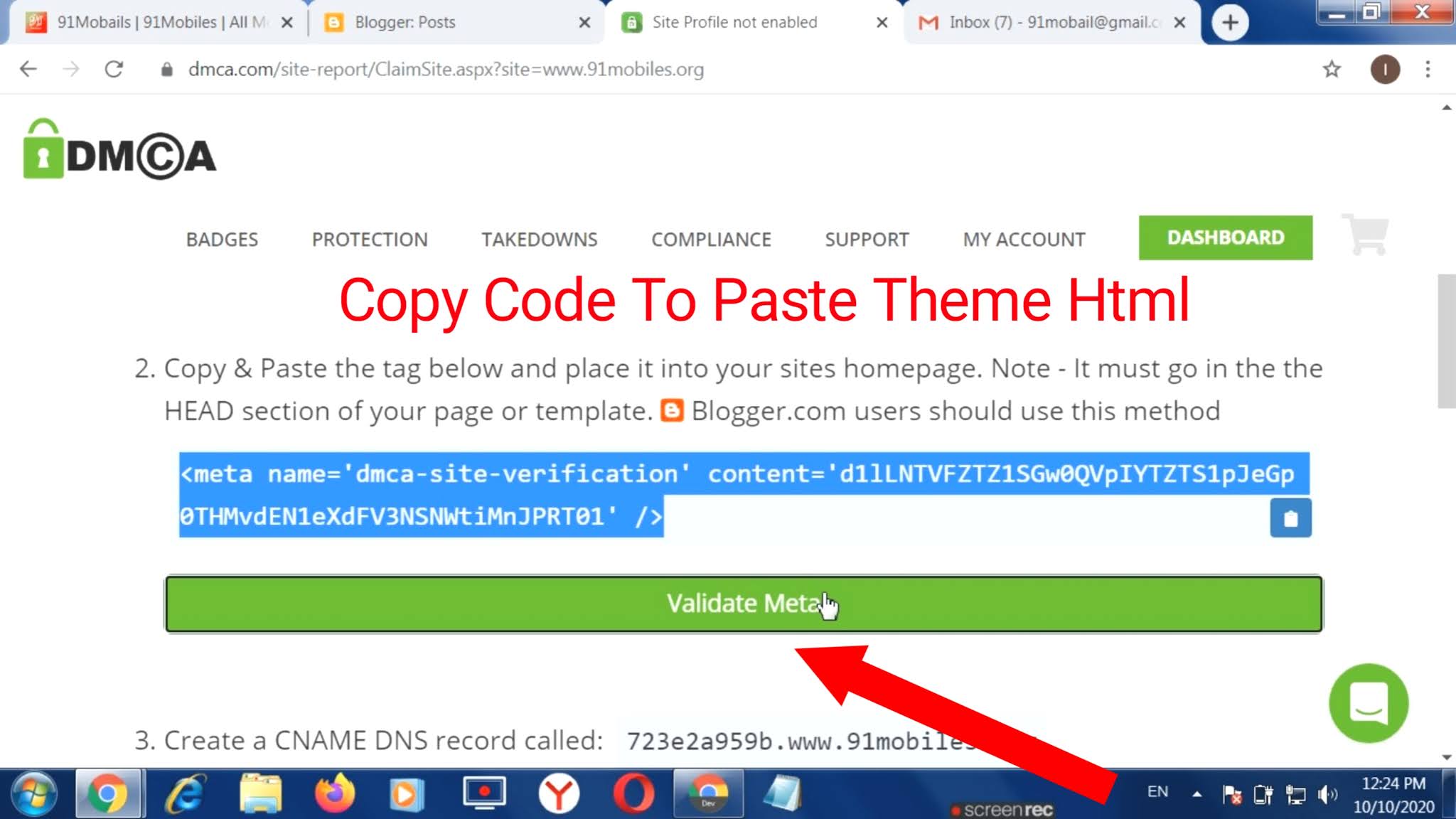Open File Explorer folder on taskbar

(260, 793)
